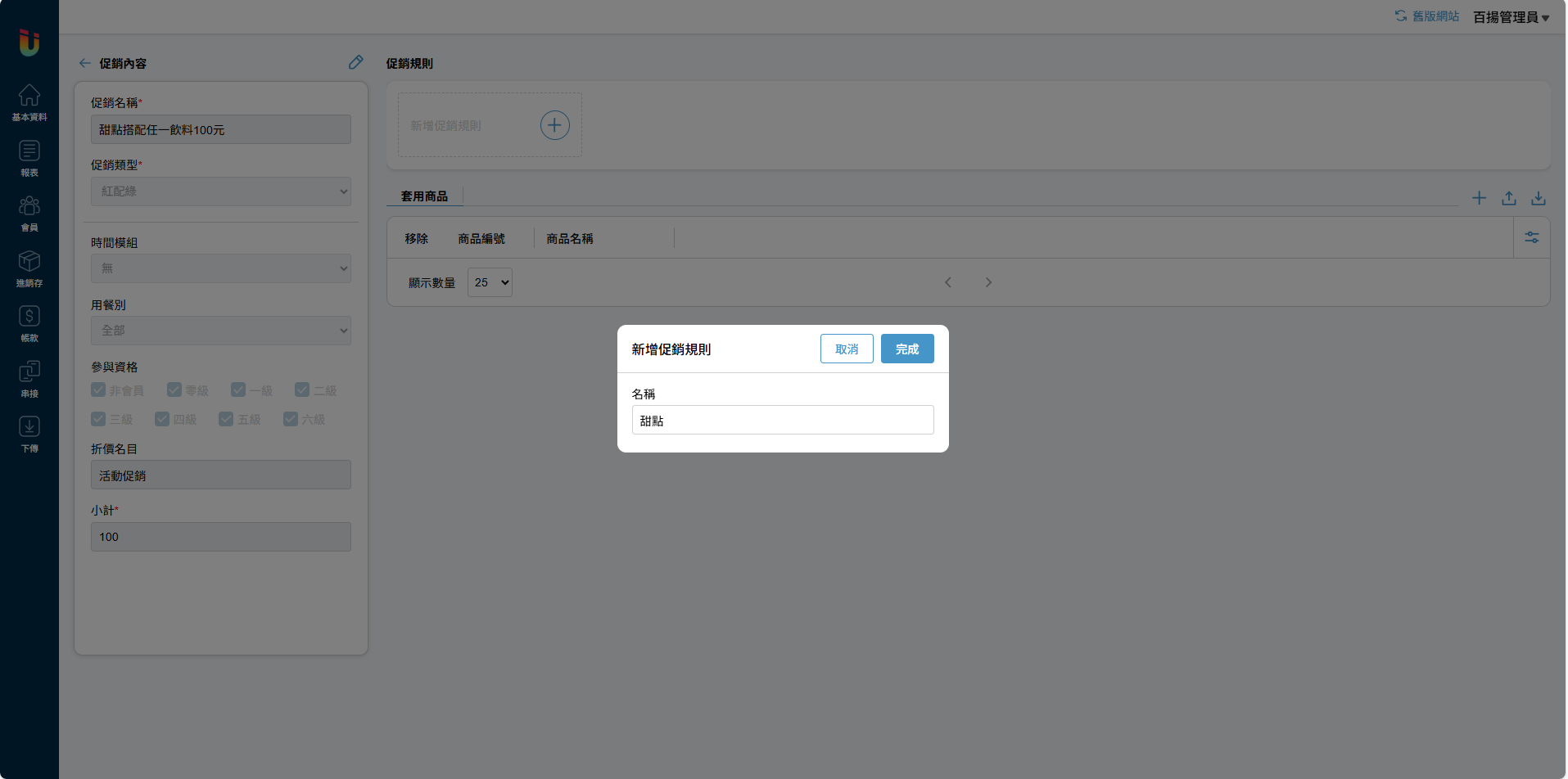Click the pencil edit icon for 促銷內容
This screenshot has width=1568, height=779.
click(355, 62)
